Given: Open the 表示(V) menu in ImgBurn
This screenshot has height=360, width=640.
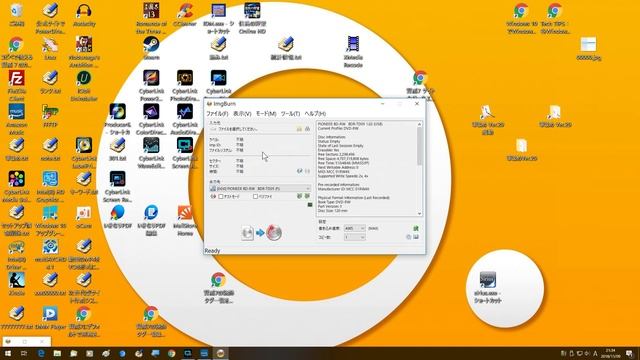Looking at the screenshot, I should [x=242, y=113].
